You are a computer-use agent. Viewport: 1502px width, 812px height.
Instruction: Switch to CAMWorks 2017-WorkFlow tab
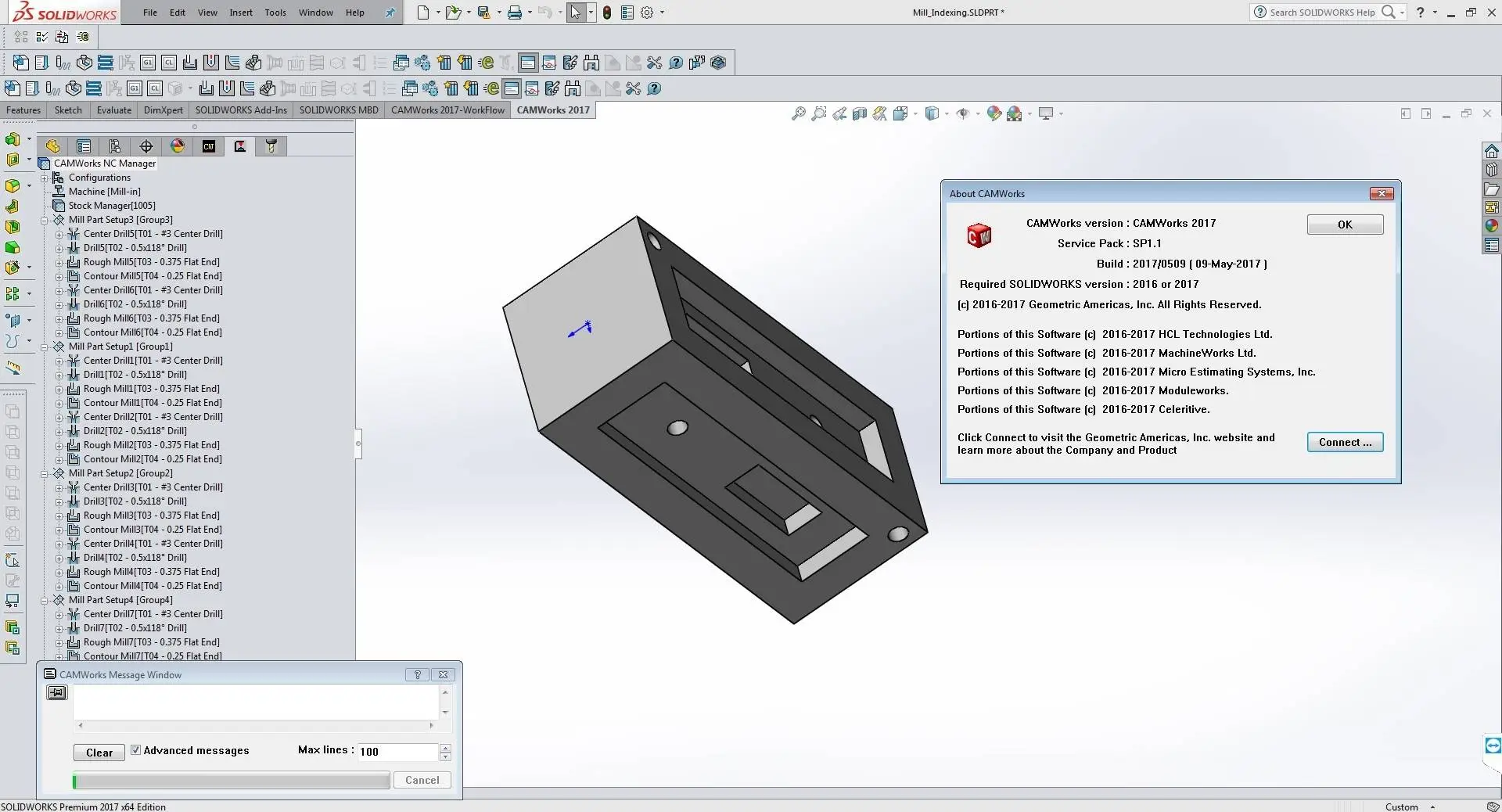pyautogui.click(x=447, y=110)
